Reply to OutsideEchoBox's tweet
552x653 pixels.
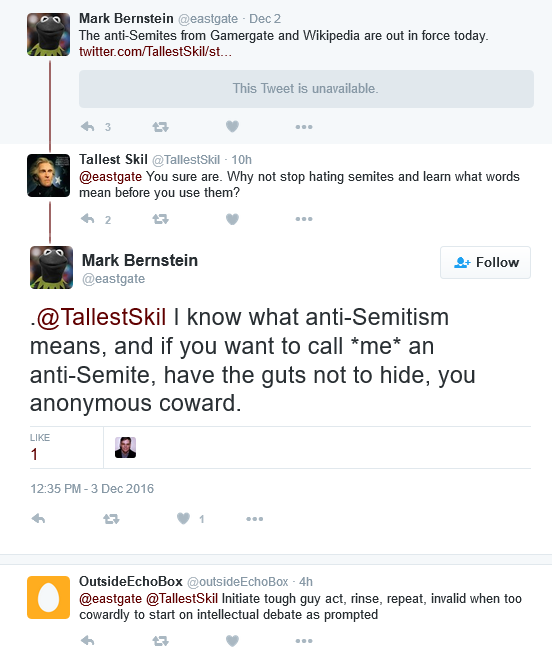tap(88, 641)
